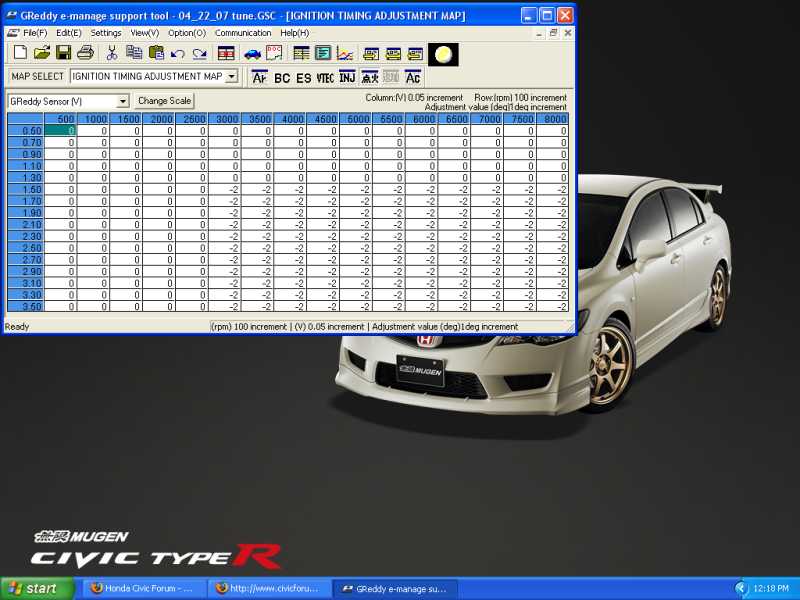Click the Windows Start button
The width and height of the screenshot is (800, 600).
pos(37,588)
